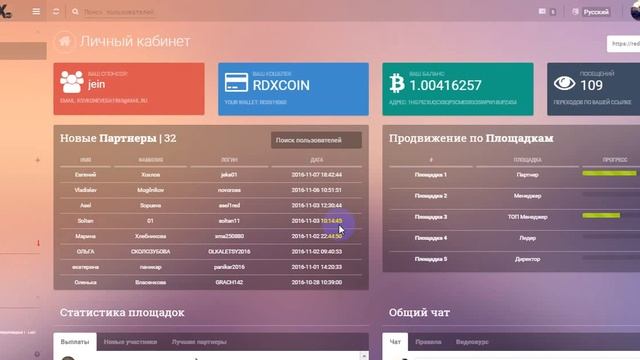Select login jeka01 in partners table

(229, 175)
